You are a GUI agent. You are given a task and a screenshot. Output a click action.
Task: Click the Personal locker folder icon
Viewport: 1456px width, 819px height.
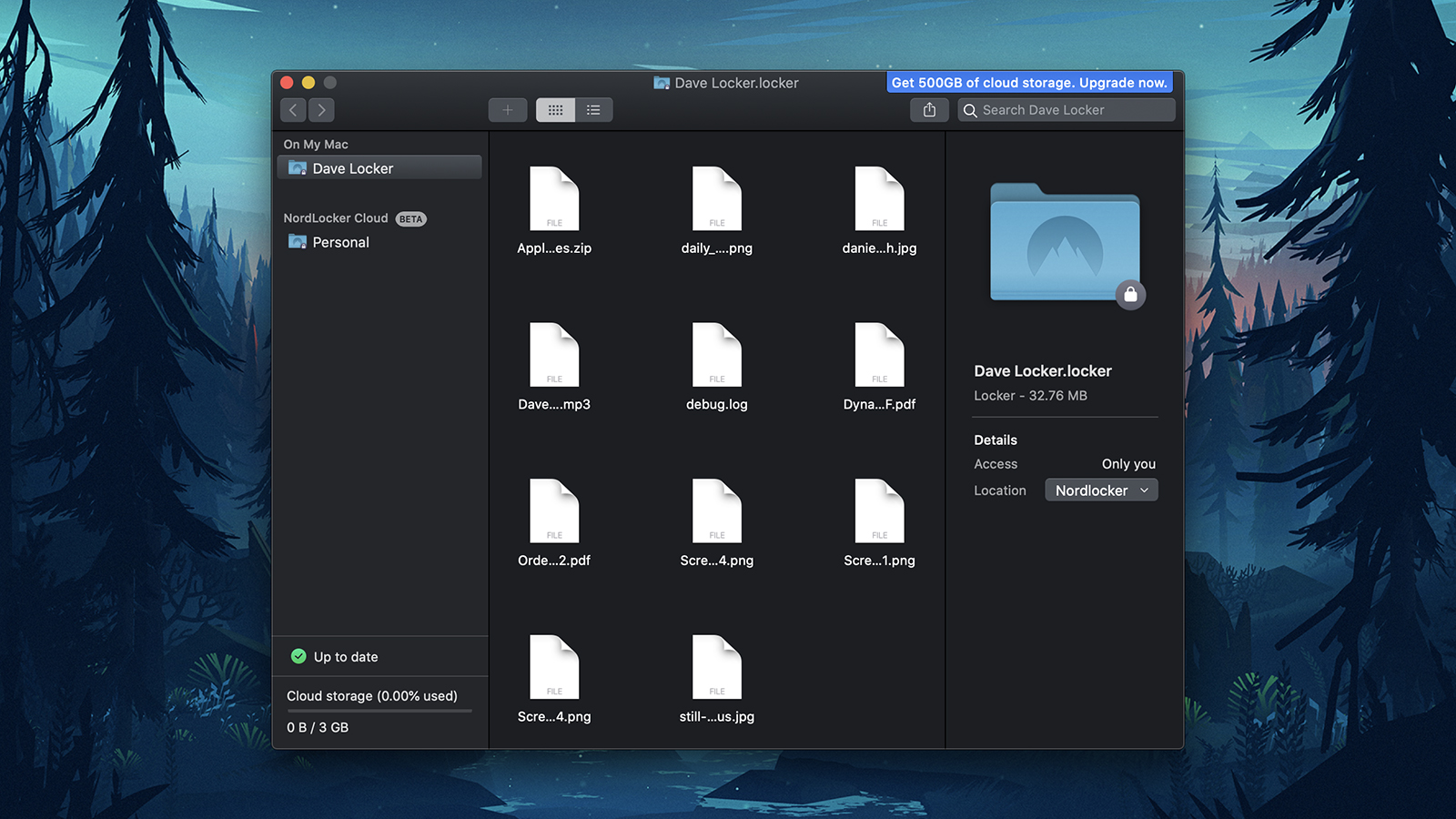tap(298, 242)
